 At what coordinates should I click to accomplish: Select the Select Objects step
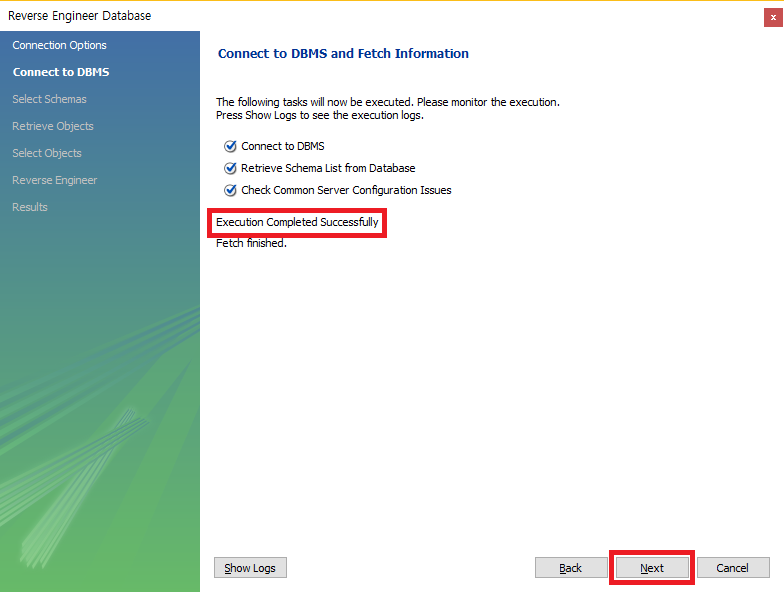[47, 153]
